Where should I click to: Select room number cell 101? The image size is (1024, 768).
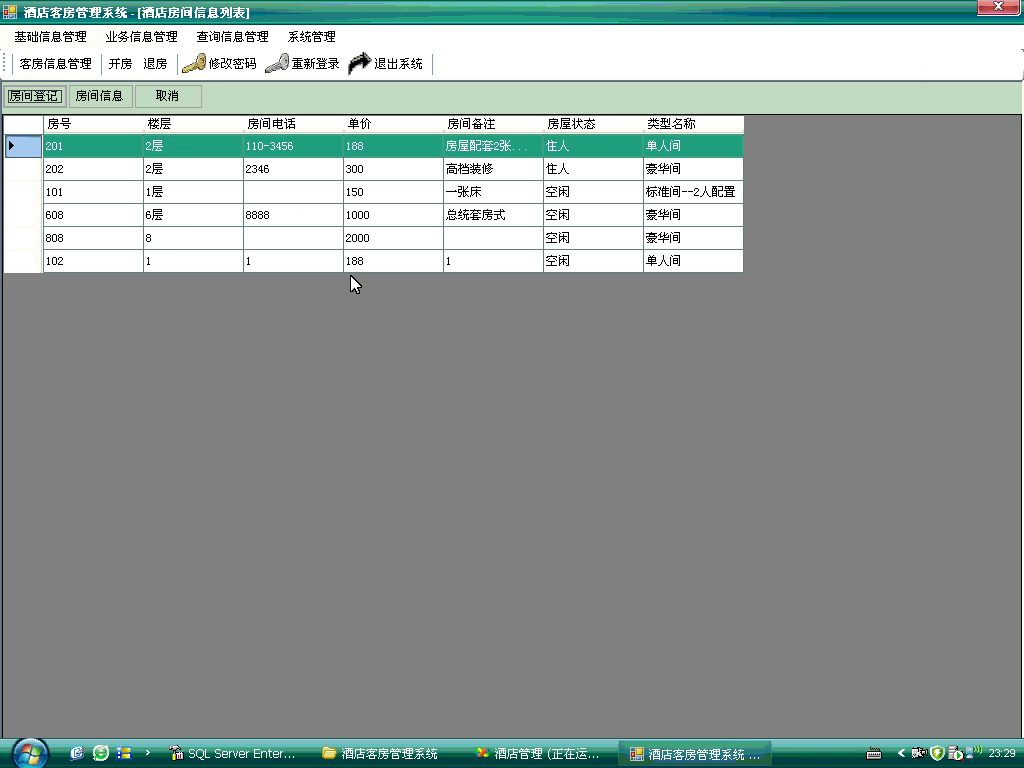click(x=93, y=192)
